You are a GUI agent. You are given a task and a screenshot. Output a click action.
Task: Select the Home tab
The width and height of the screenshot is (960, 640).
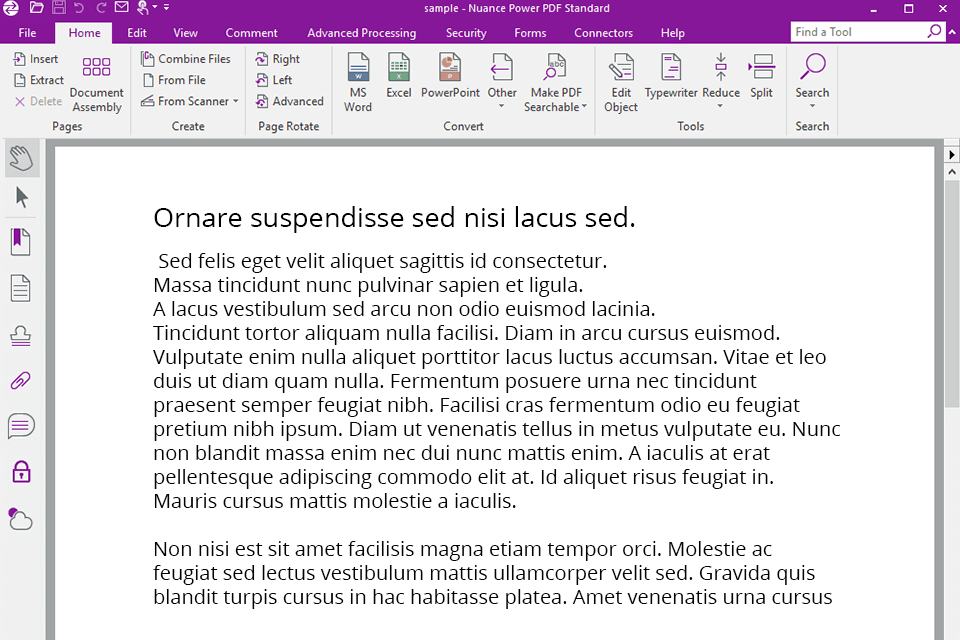(84, 33)
